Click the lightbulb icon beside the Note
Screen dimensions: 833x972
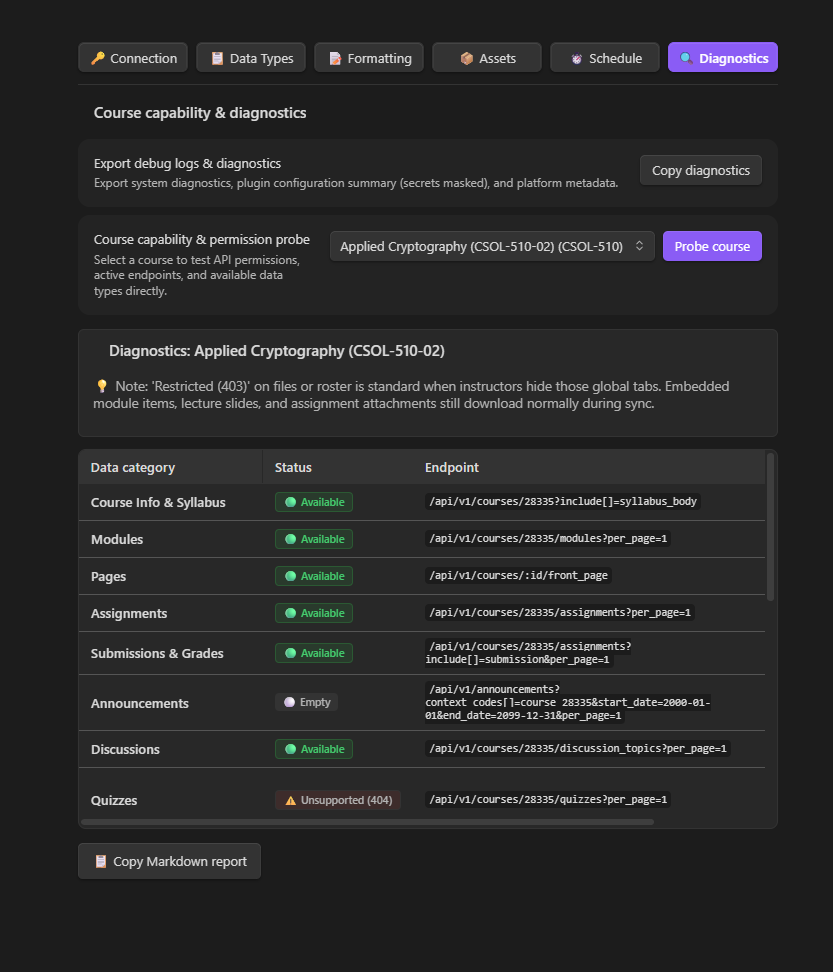[102, 386]
